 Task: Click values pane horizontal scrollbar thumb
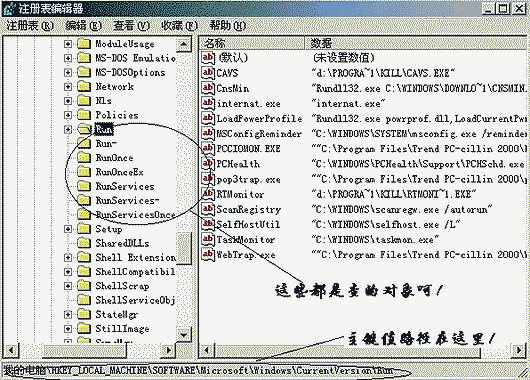[347, 351]
